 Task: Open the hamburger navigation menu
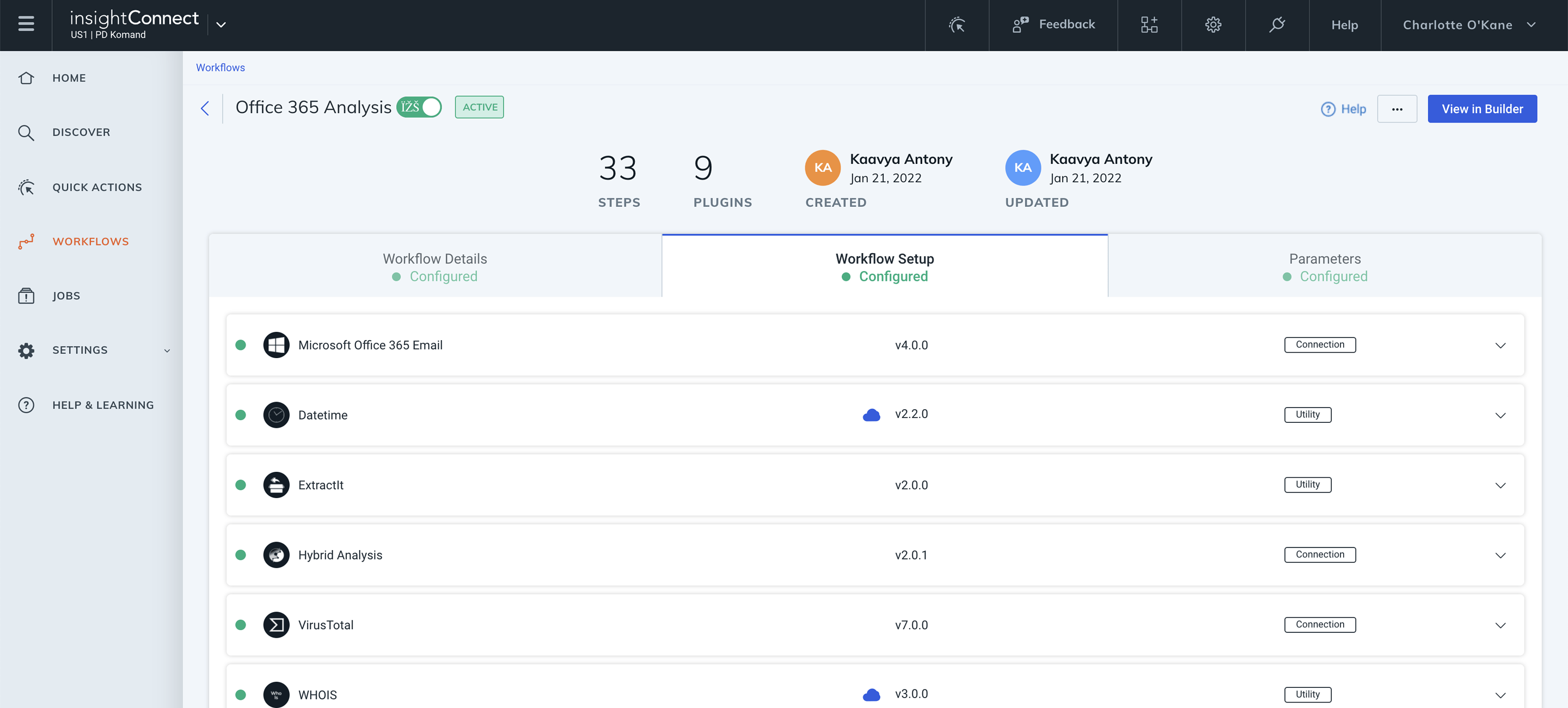point(26,24)
